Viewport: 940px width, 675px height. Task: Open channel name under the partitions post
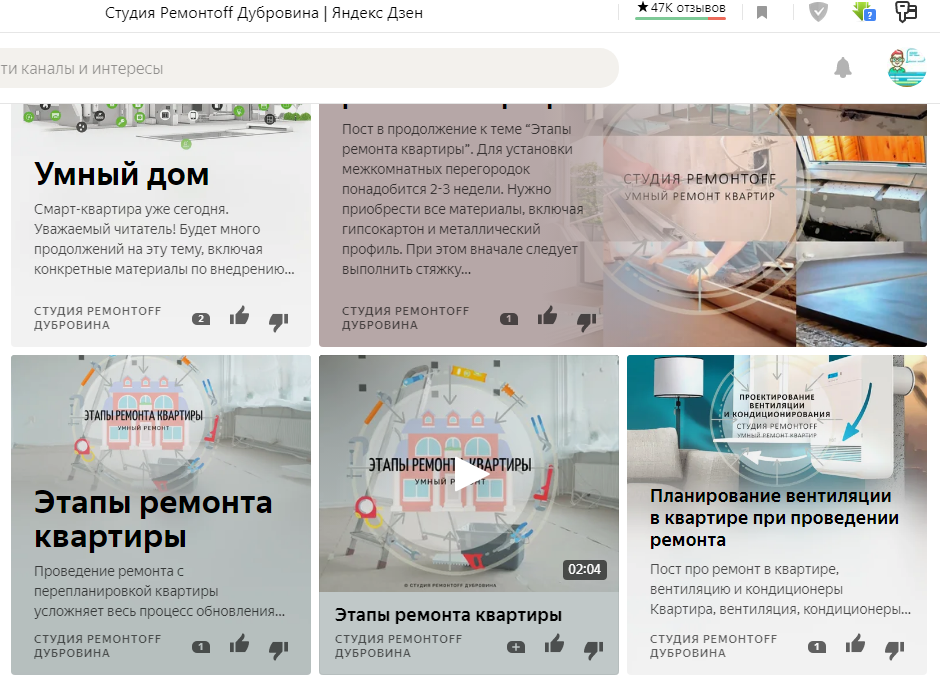pos(406,318)
